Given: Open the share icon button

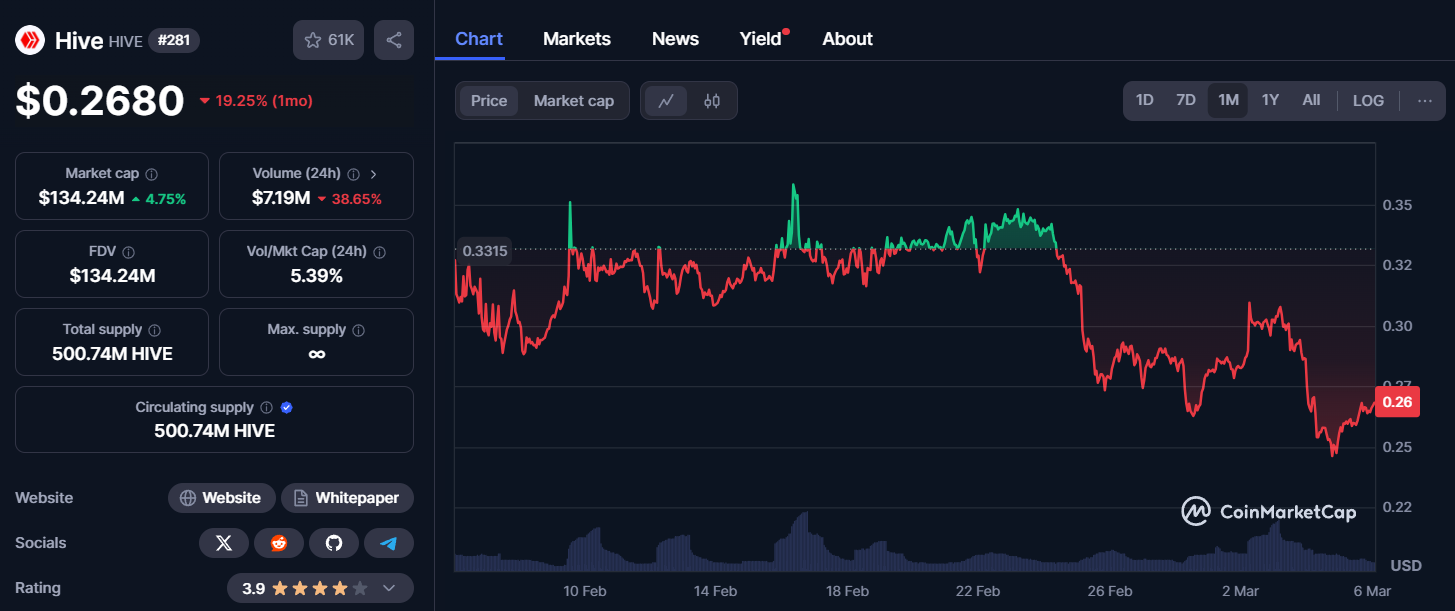Looking at the screenshot, I should pos(394,40).
